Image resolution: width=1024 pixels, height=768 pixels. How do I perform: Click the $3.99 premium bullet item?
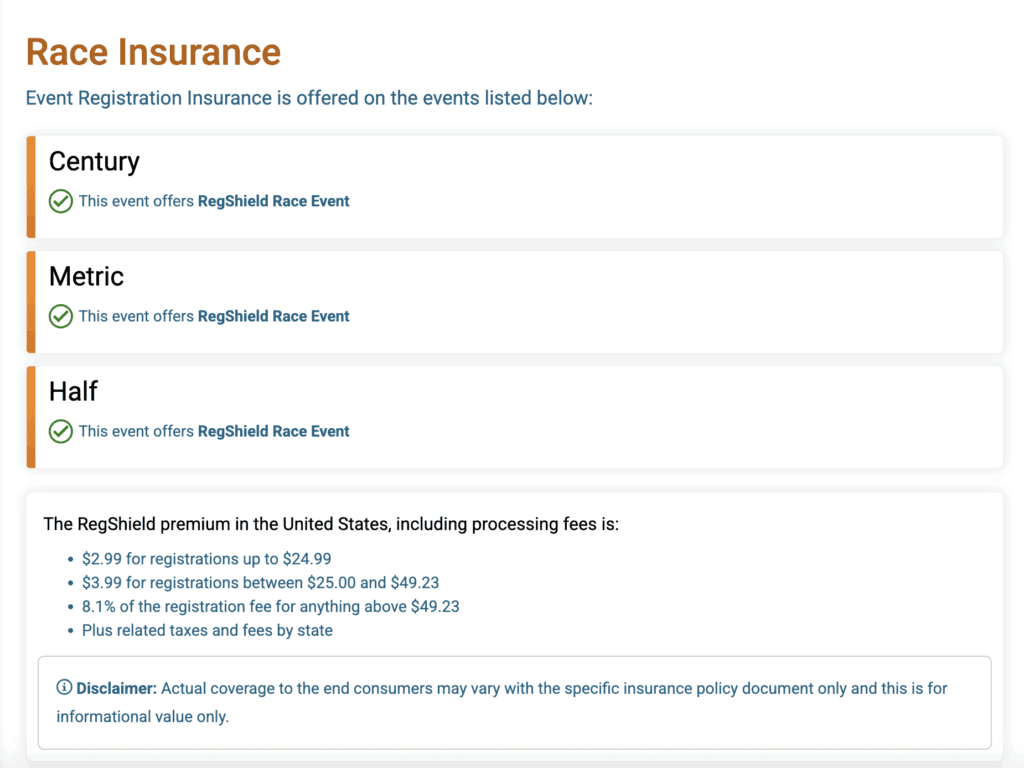coord(260,583)
